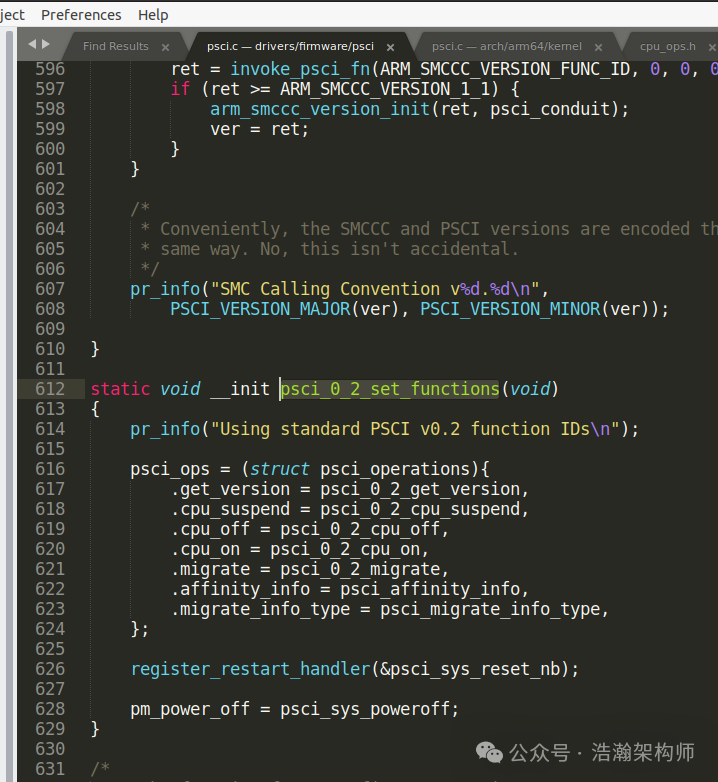Click on ARM_SMCCC_VERSION_1_1 constant
This screenshot has width=718, height=782.
click(385, 89)
